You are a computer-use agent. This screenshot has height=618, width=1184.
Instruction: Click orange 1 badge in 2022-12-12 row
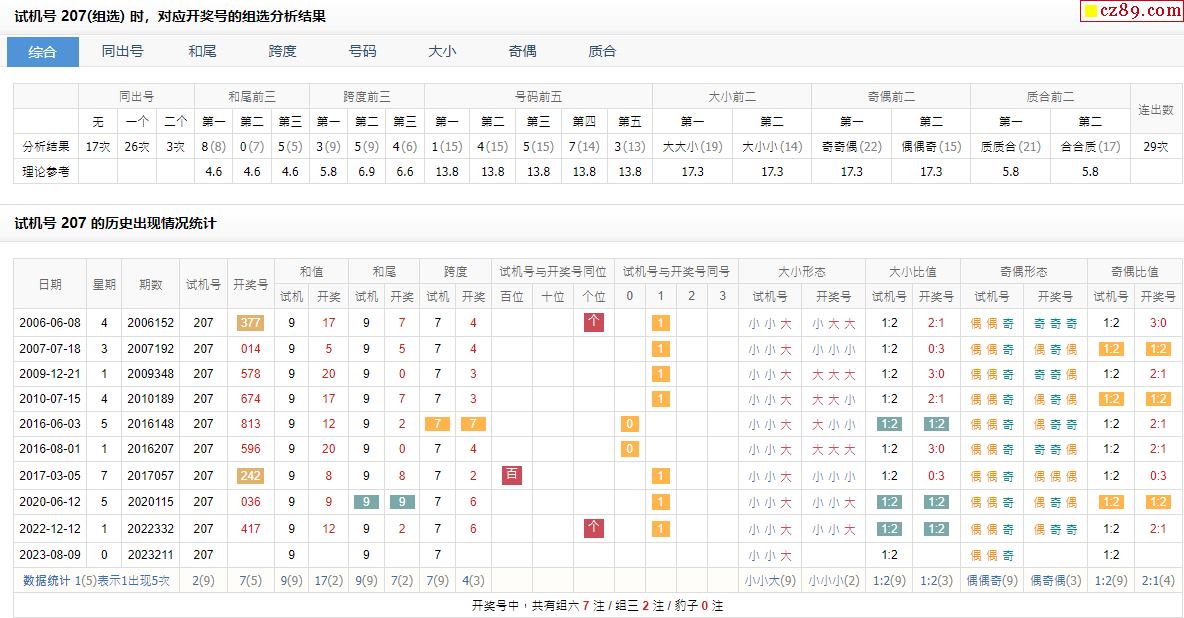click(x=661, y=529)
